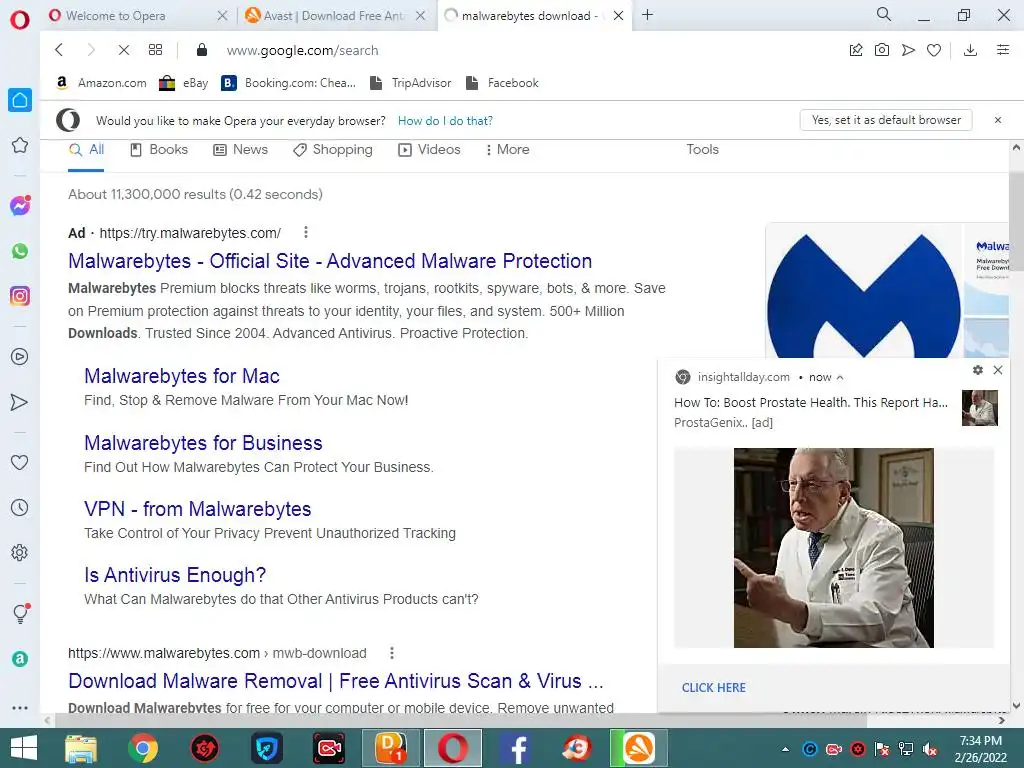The width and height of the screenshot is (1024, 768).
Task: Select the Shopping search filter
Action: pyautogui.click(x=332, y=150)
